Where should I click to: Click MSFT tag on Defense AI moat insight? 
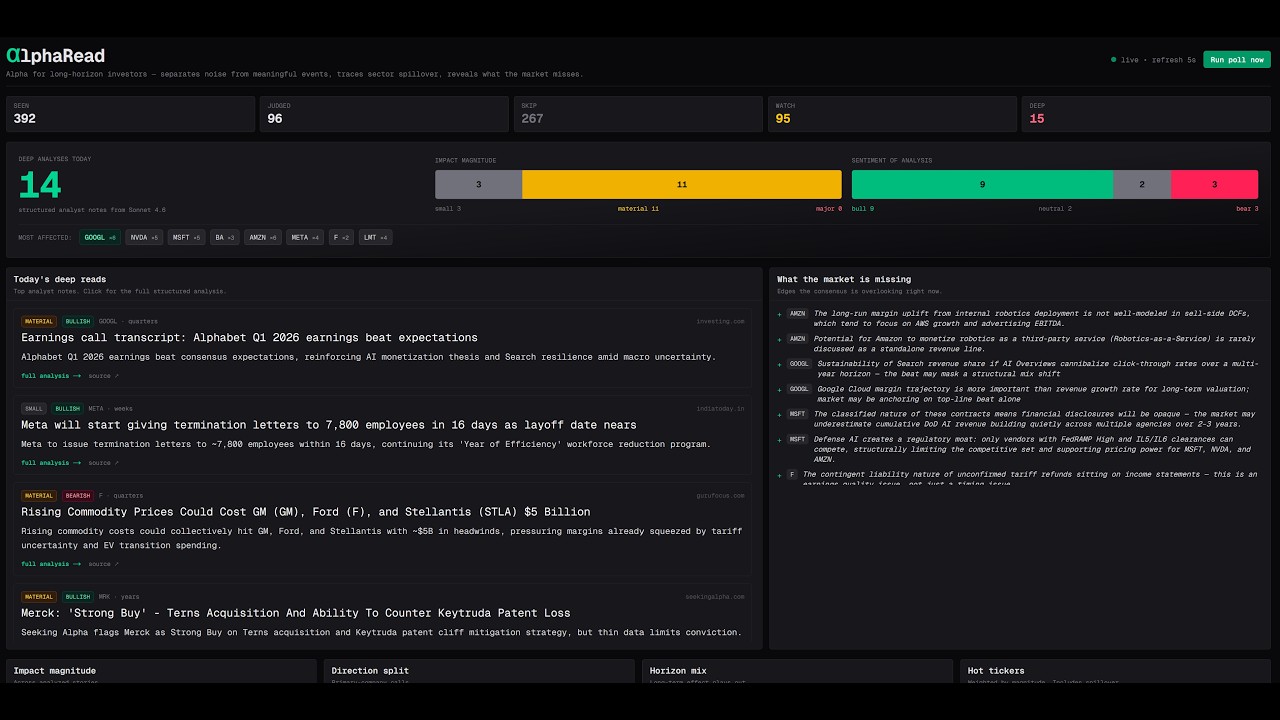coord(797,439)
